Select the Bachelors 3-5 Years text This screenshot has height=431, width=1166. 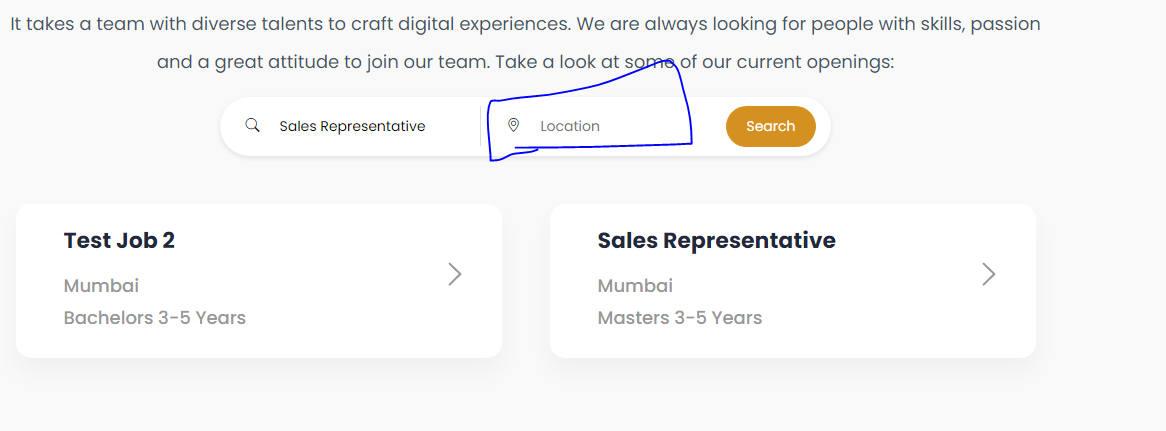pyautogui.click(x=154, y=318)
